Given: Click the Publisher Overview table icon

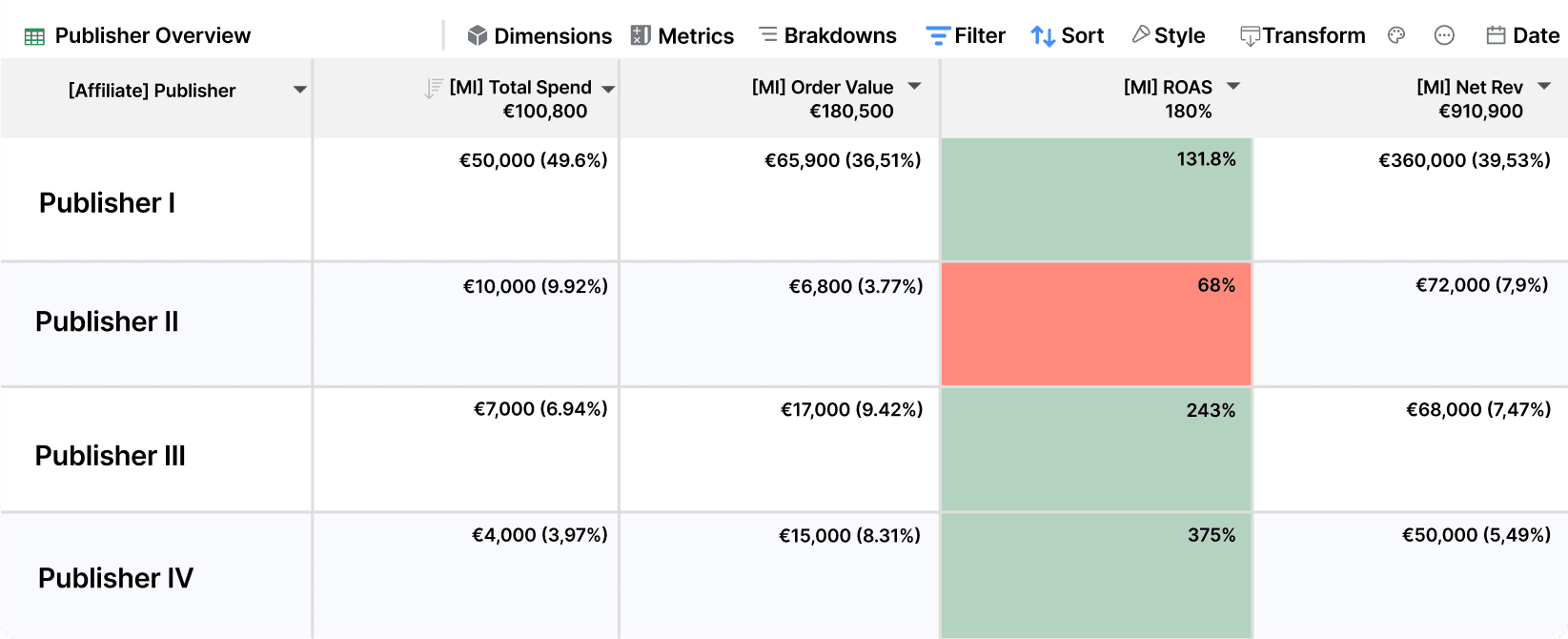Looking at the screenshot, I should tap(34, 37).
